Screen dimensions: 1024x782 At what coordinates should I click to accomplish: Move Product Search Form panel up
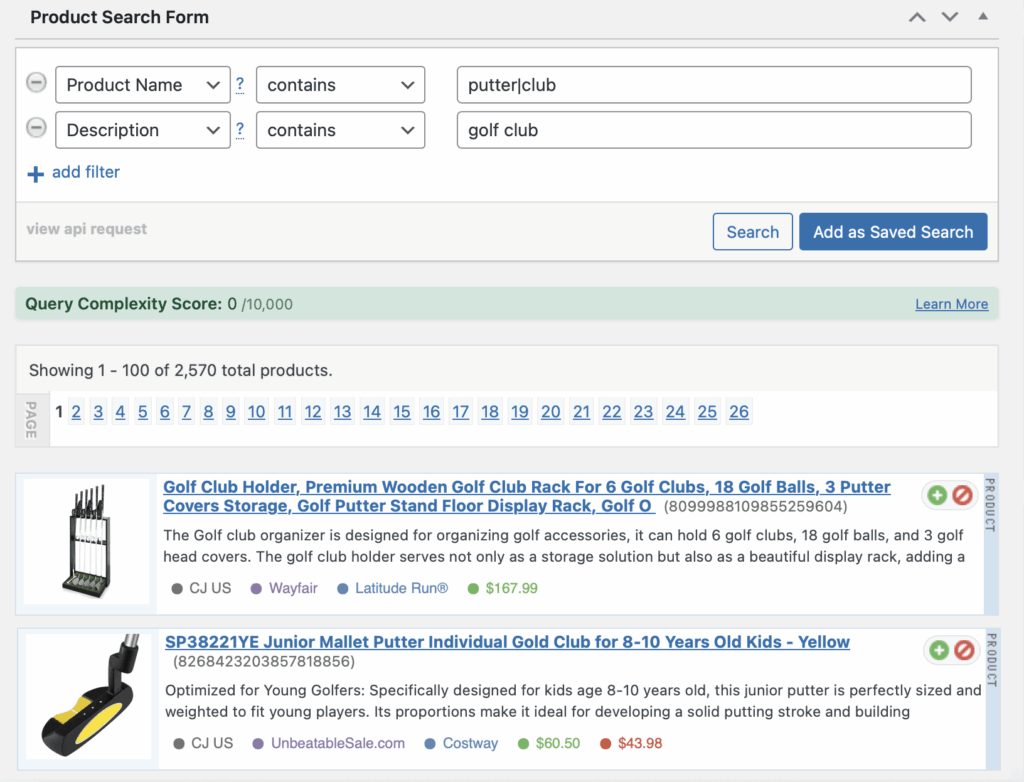917,17
